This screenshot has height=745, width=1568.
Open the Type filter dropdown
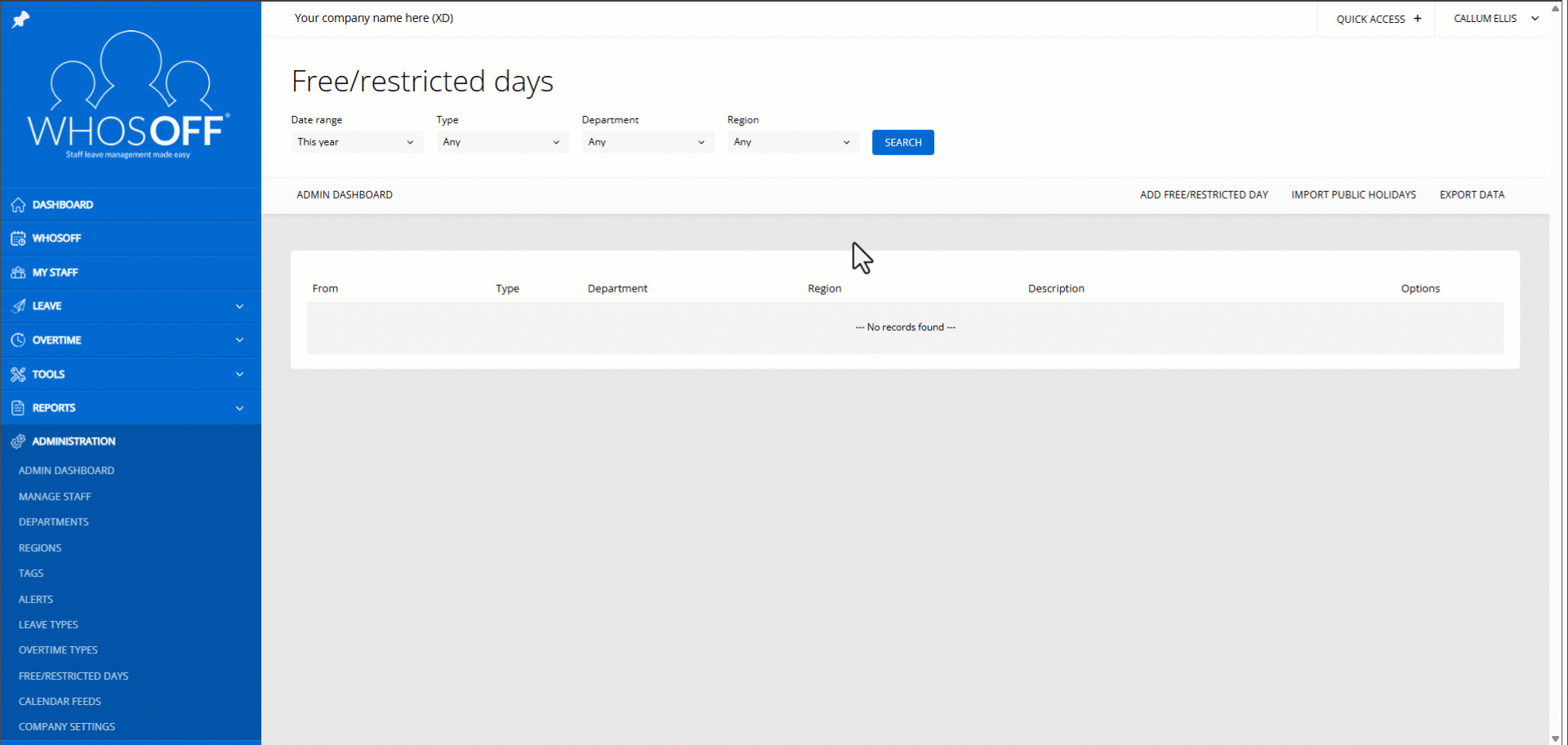pos(501,142)
